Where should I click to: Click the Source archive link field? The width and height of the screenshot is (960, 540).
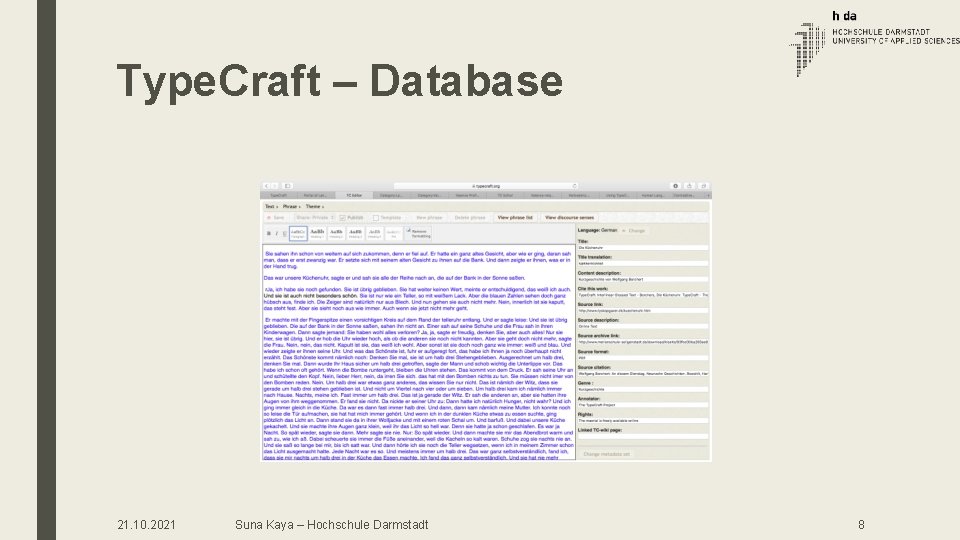643,342
